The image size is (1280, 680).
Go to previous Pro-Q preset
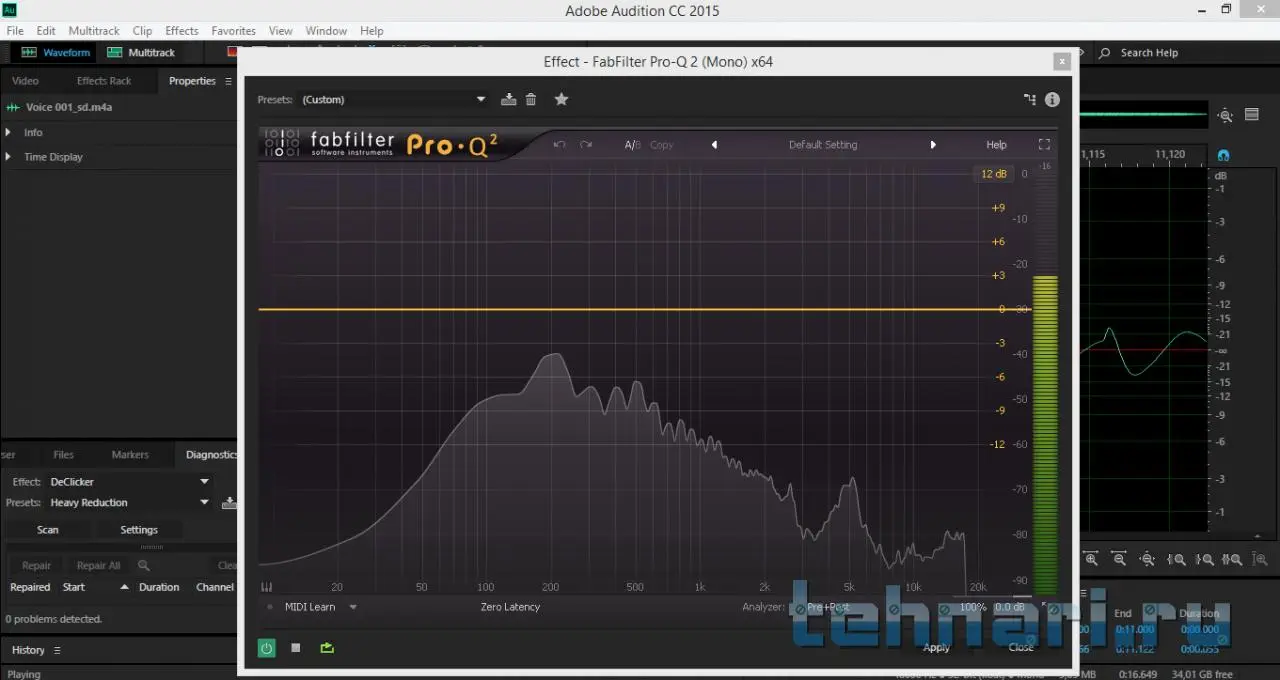click(714, 145)
